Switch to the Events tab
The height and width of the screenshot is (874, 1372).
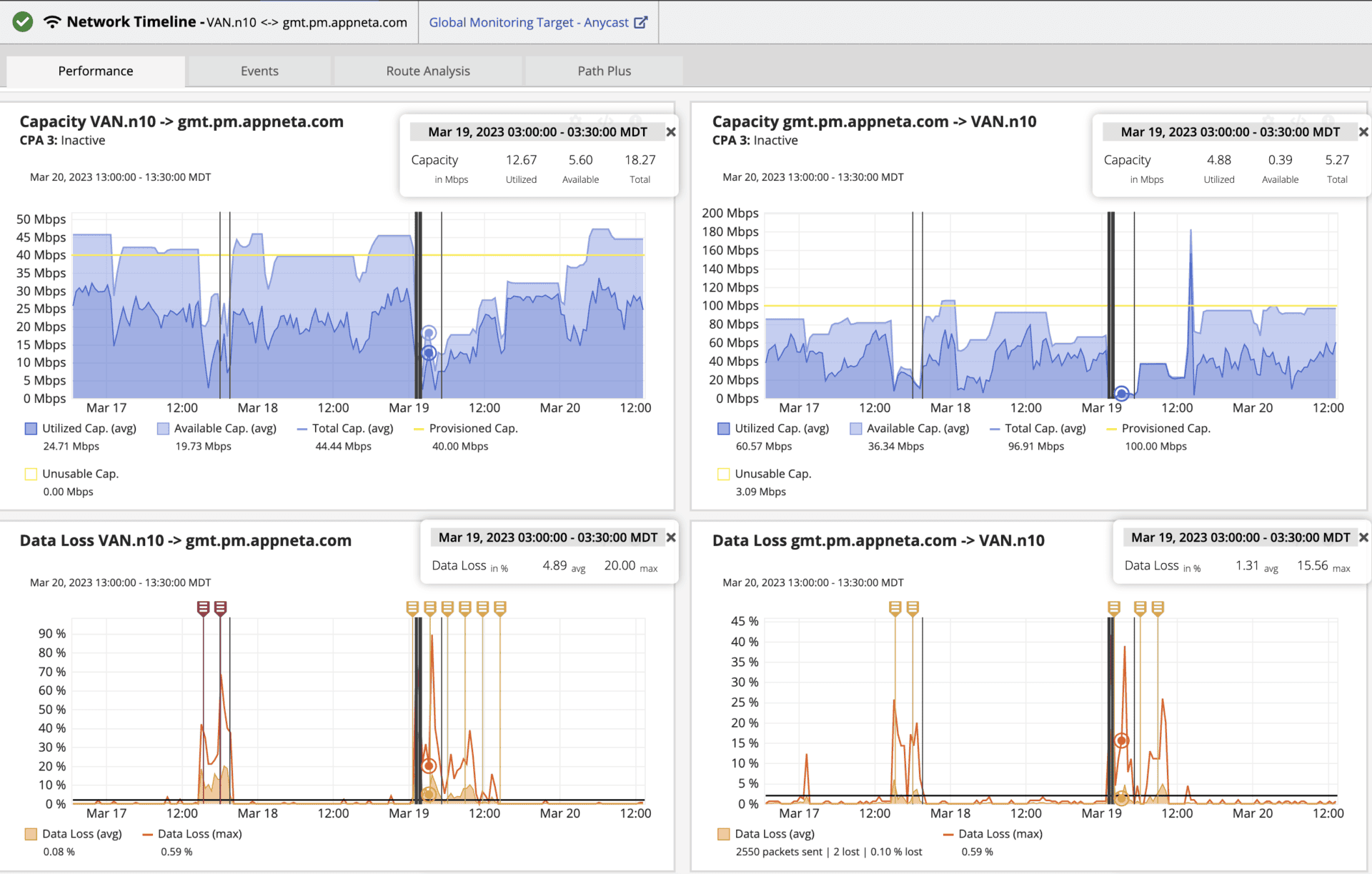click(x=259, y=71)
